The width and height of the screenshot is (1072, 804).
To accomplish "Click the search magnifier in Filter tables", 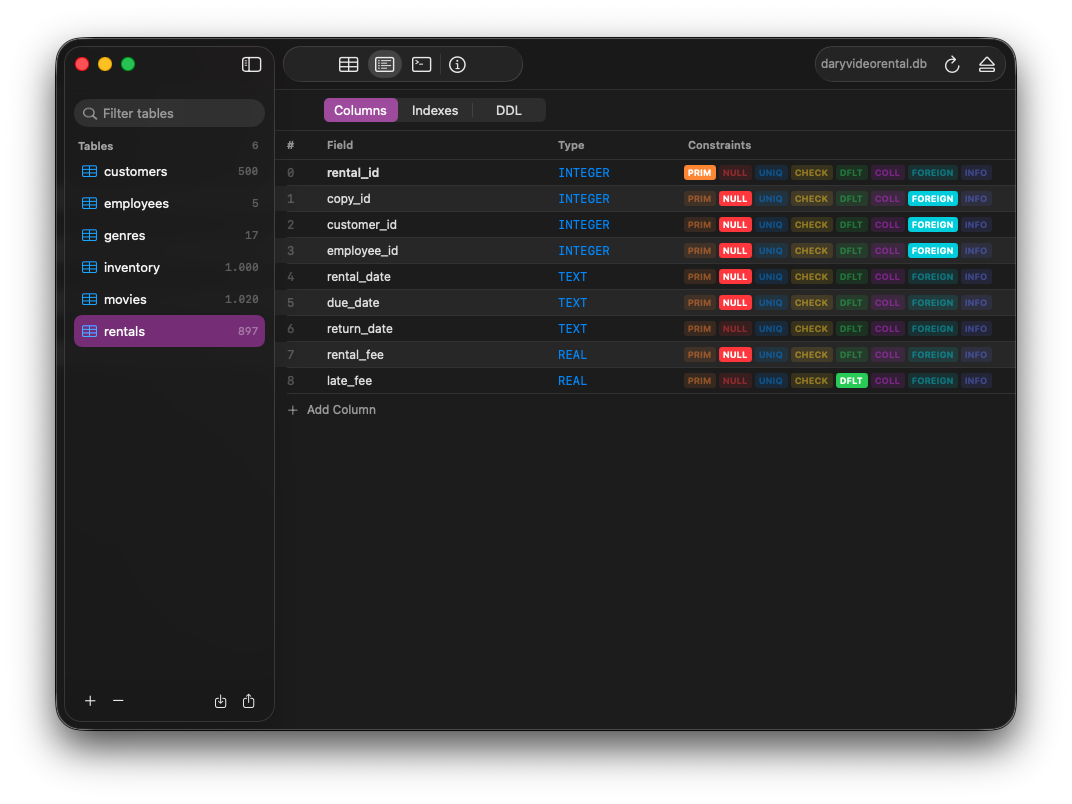I will (90, 113).
